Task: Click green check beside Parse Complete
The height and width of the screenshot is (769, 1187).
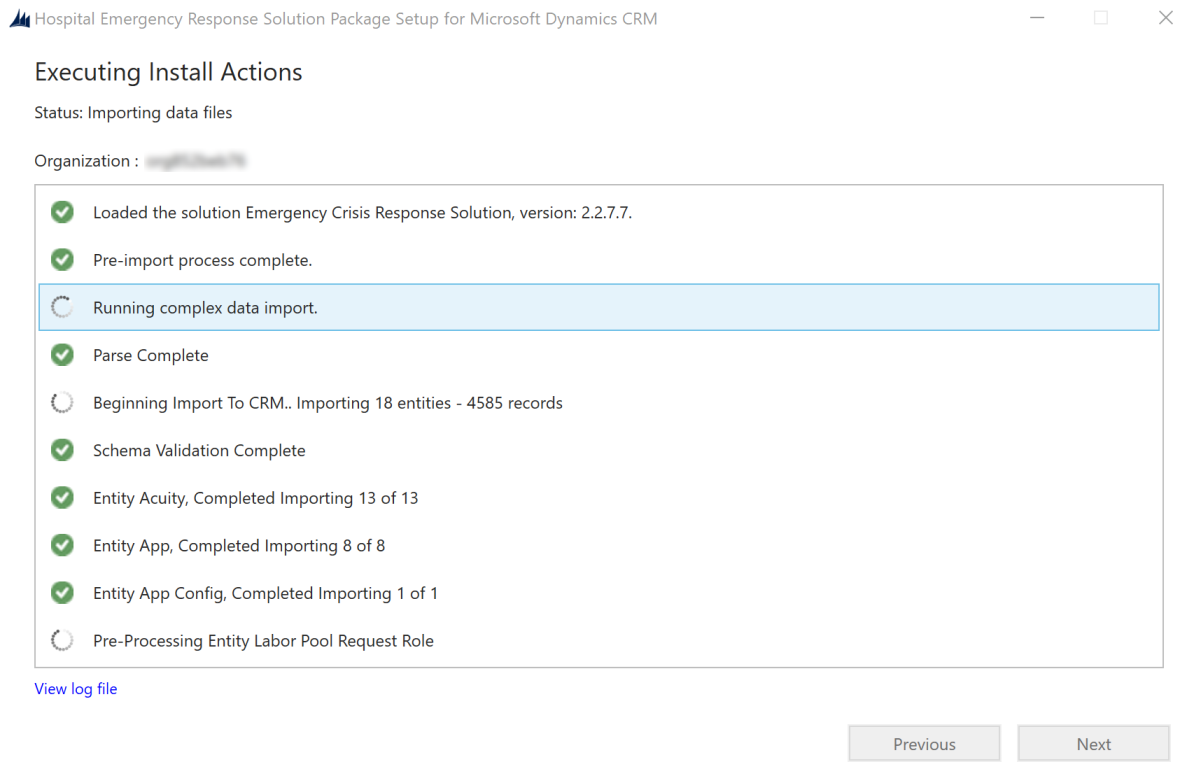Action: point(62,355)
